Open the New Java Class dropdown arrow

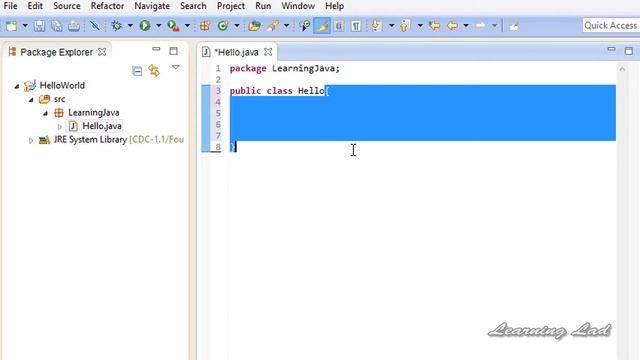point(237,26)
